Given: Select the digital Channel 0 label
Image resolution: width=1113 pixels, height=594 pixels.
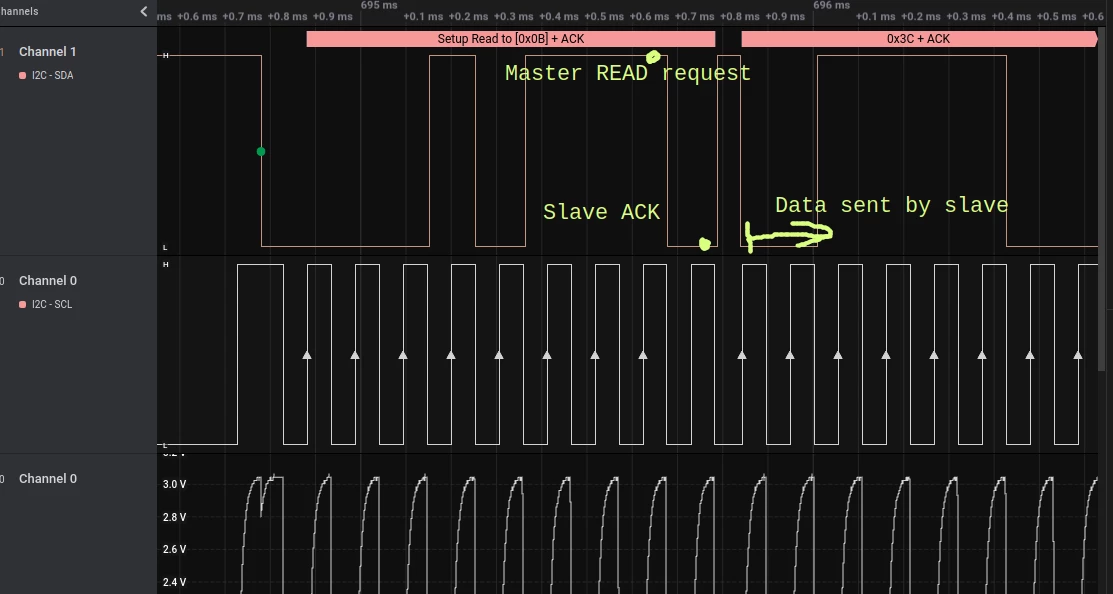Looking at the screenshot, I should coord(48,281).
